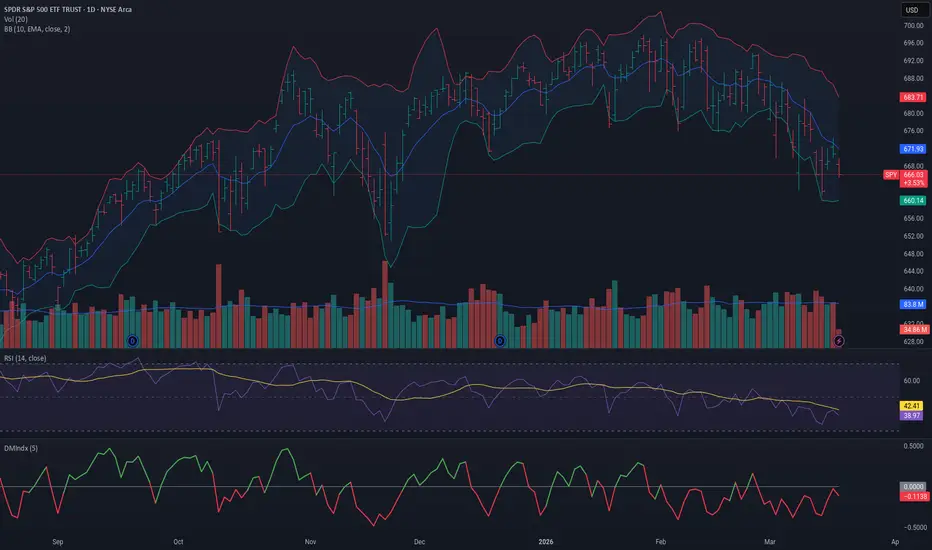Click the 652.00 price axis value

[x=913, y=236]
